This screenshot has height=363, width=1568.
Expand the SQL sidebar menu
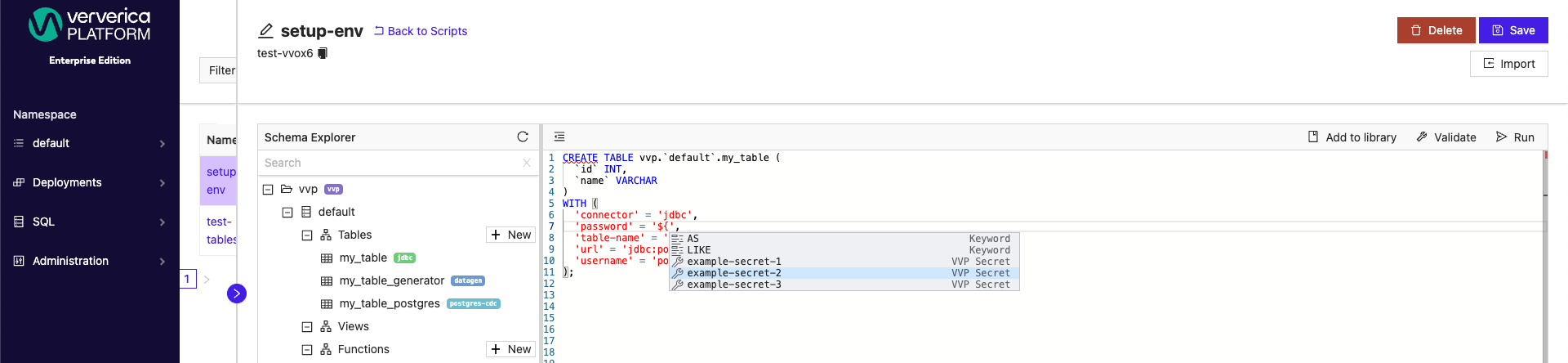click(90, 222)
